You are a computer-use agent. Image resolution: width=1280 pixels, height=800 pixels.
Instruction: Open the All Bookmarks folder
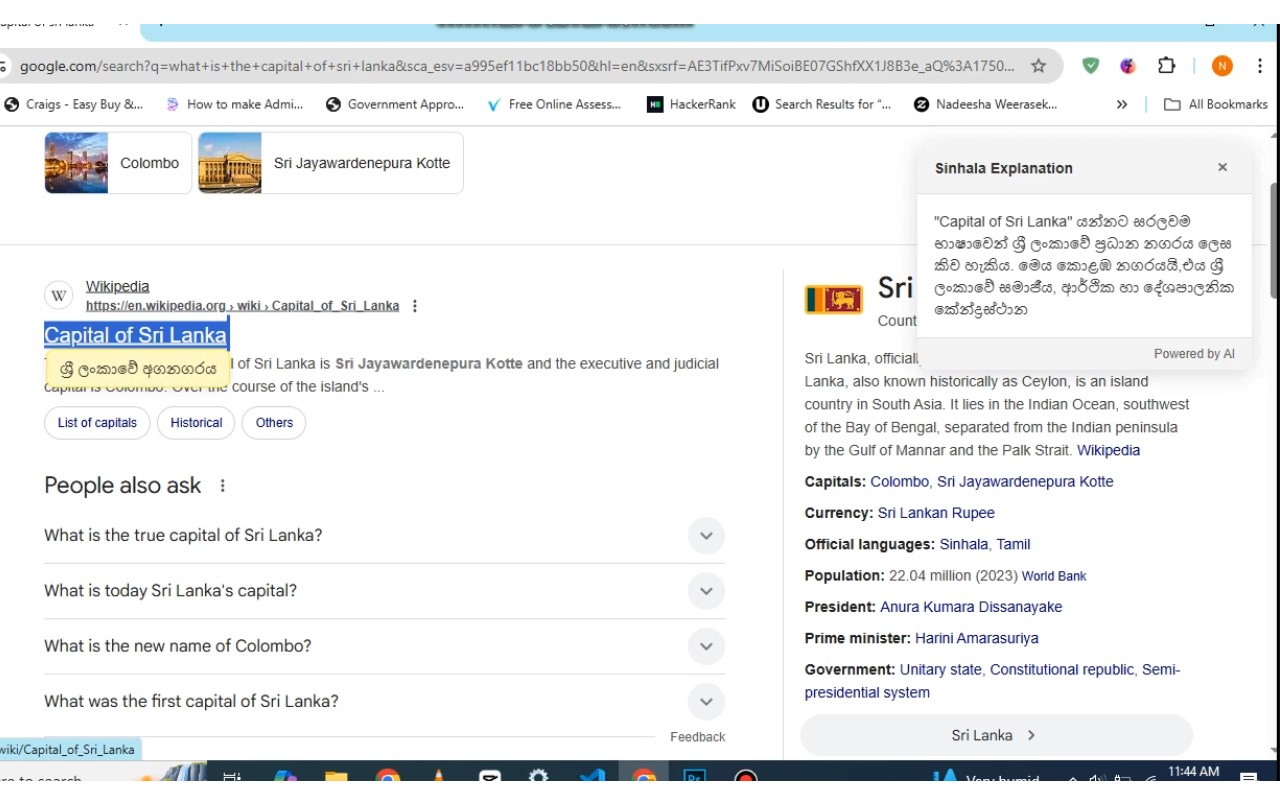(1216, 104)
